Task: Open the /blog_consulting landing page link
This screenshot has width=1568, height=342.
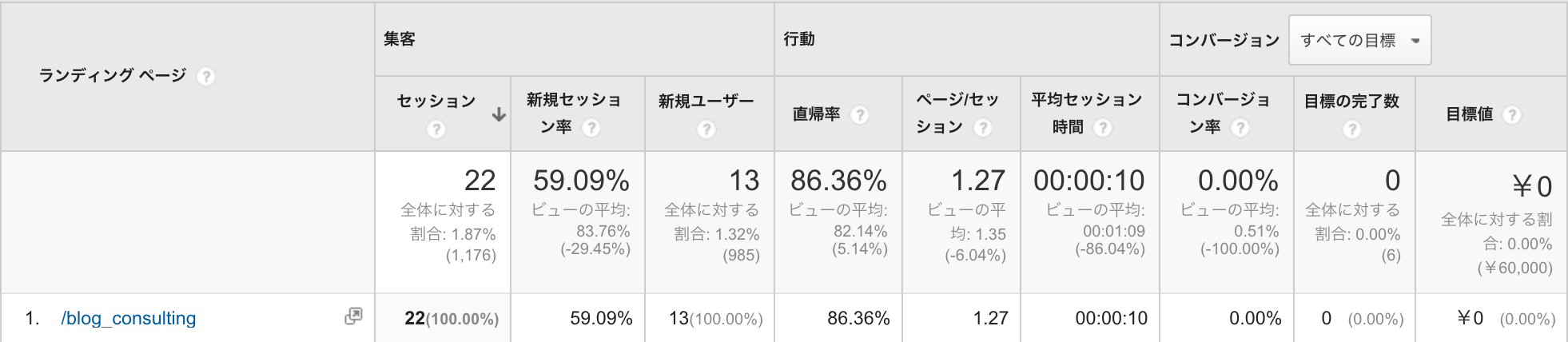Action: (129, 318)
